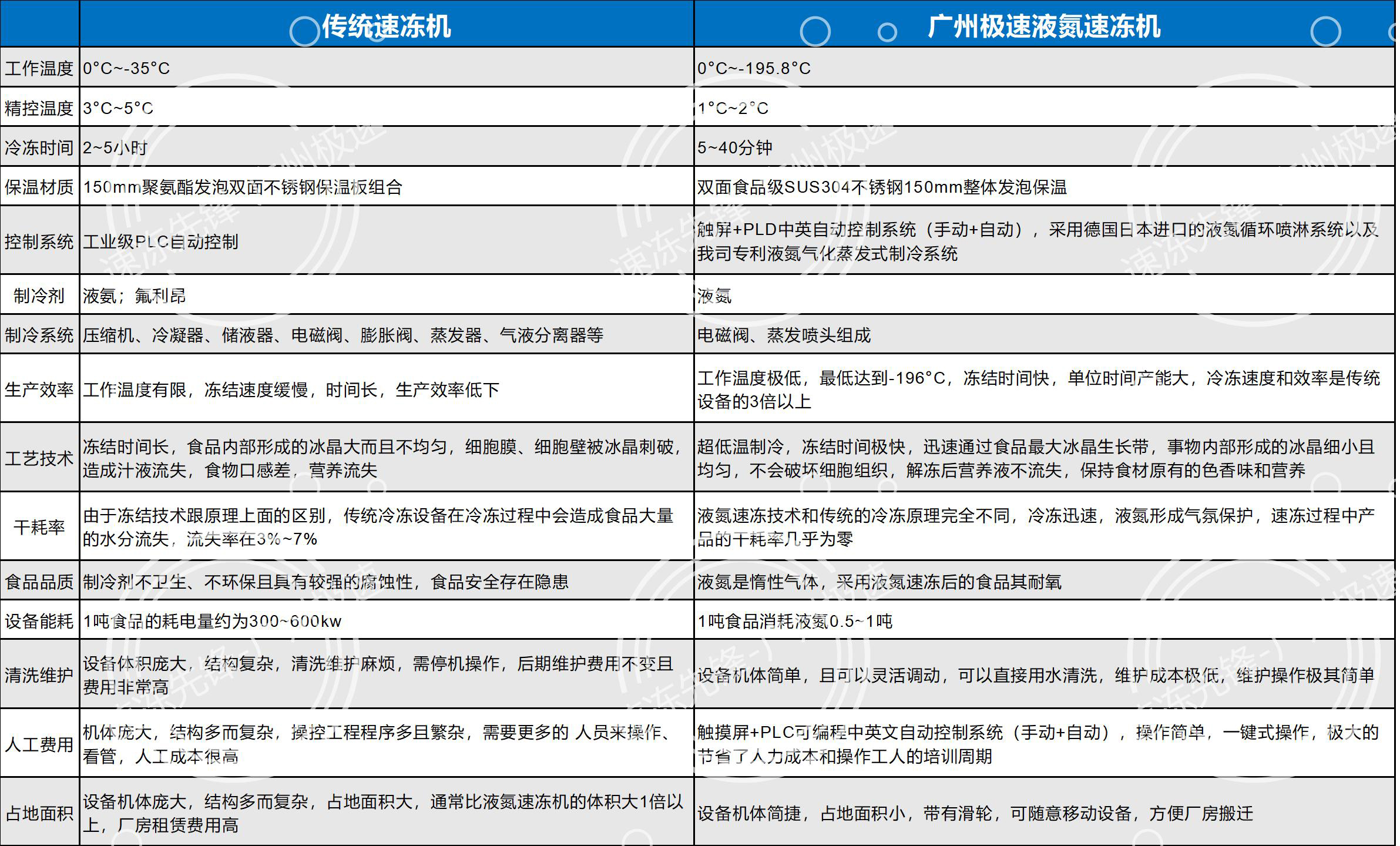Screen dimensions: 1400x846
Task: Click the cell starting 设备机体庞大，结构多而复杂
Action: click(387, 812)
